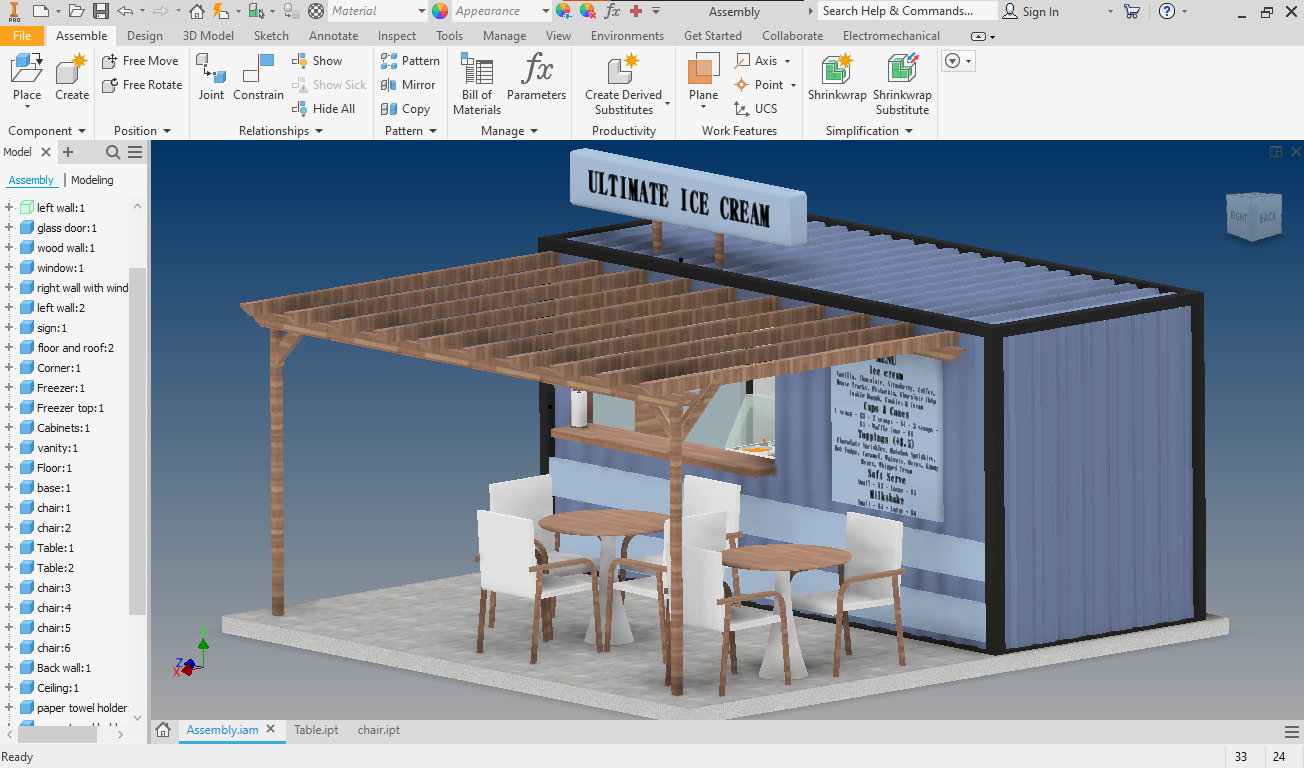Select the Constrain tool
1304x768 pixels.
click(258, 78)
